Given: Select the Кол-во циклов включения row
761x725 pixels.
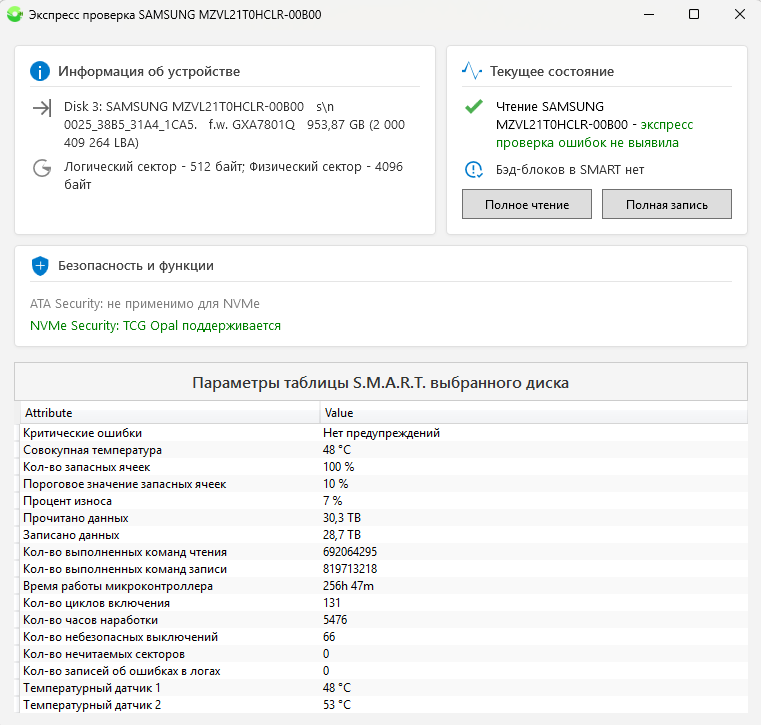Looking at the screenshot, I should coord(383,603).
